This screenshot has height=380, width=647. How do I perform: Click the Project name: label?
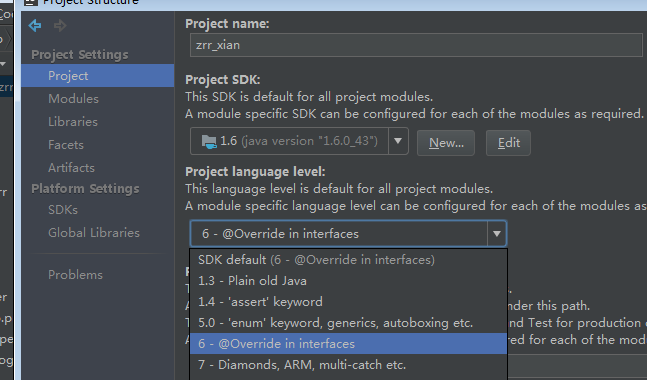227,24
